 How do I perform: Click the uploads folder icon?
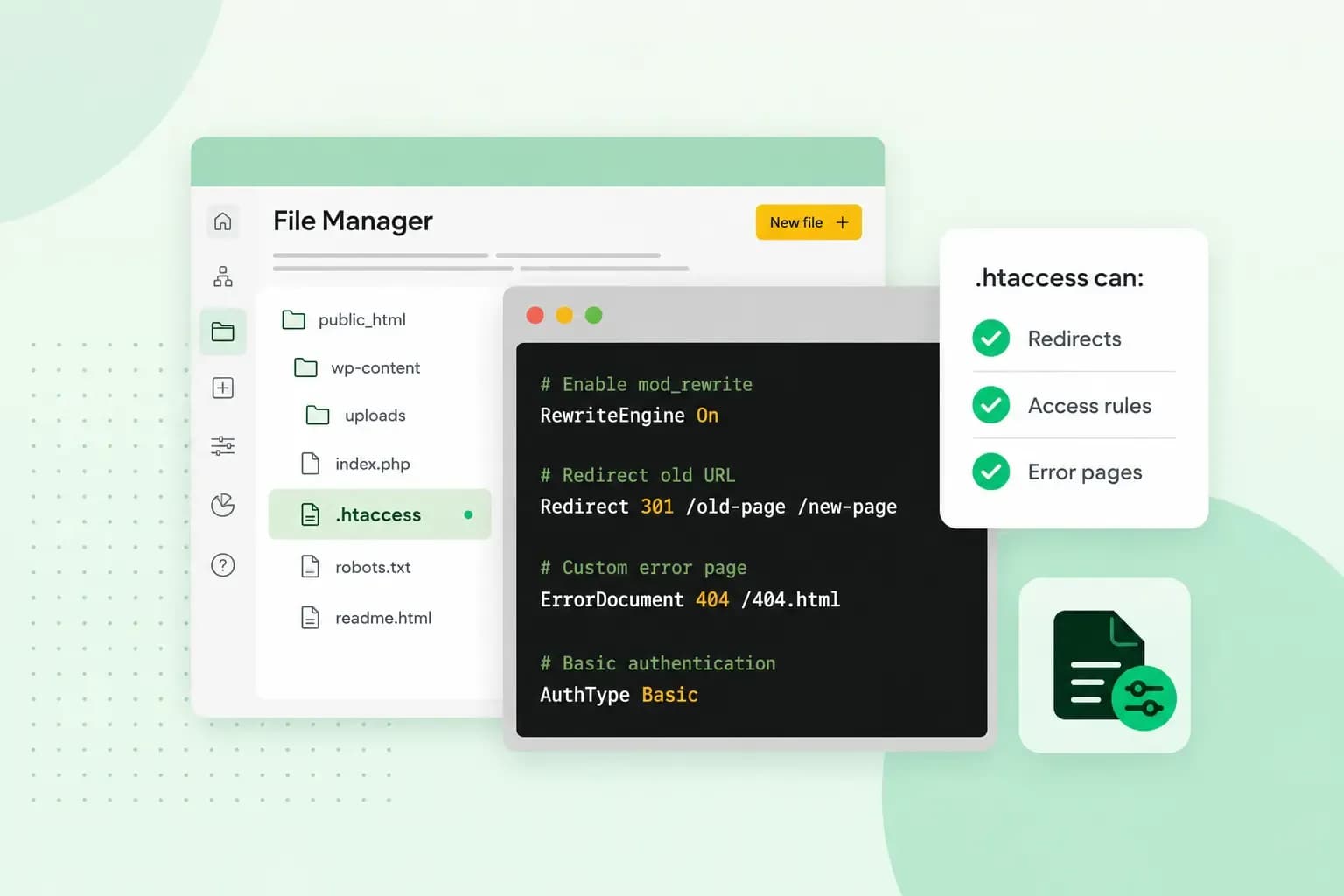[x=318, y=415]
